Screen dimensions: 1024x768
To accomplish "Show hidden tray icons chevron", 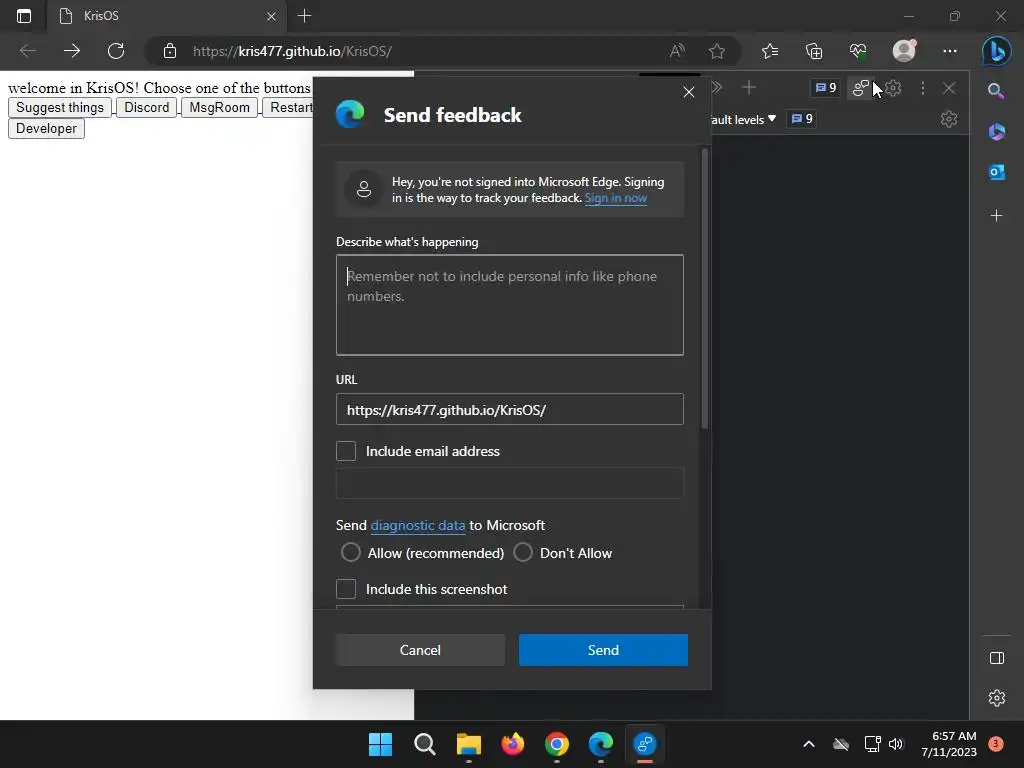I will click(x=808, y=744).
